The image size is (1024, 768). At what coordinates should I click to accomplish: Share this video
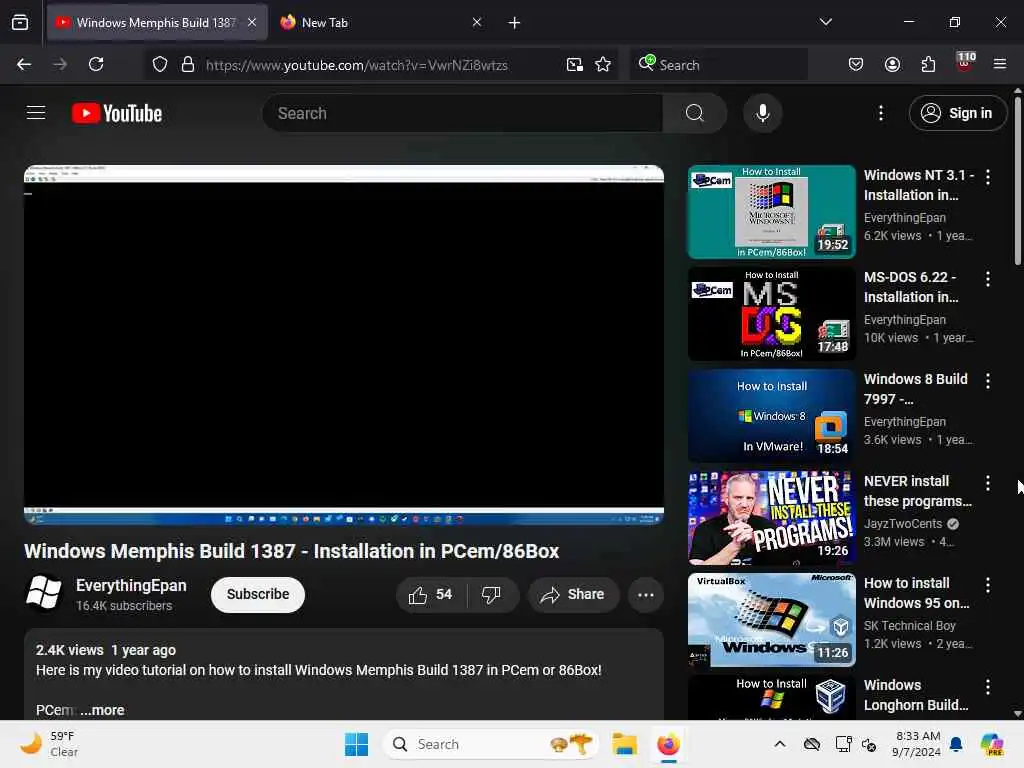[573, 594]
